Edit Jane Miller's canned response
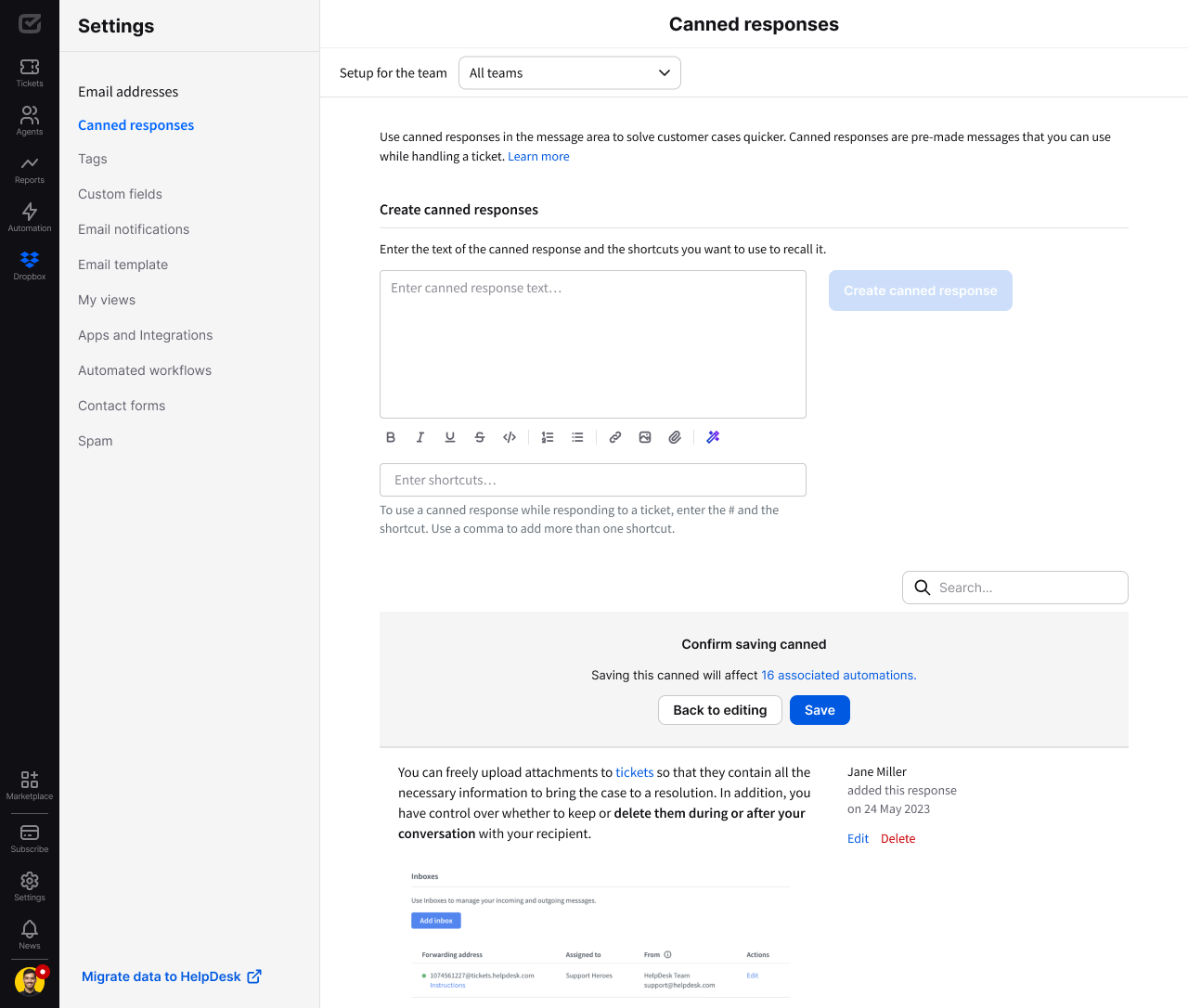This screenshot has height=1008, width=1188. [x=858, y=838]
